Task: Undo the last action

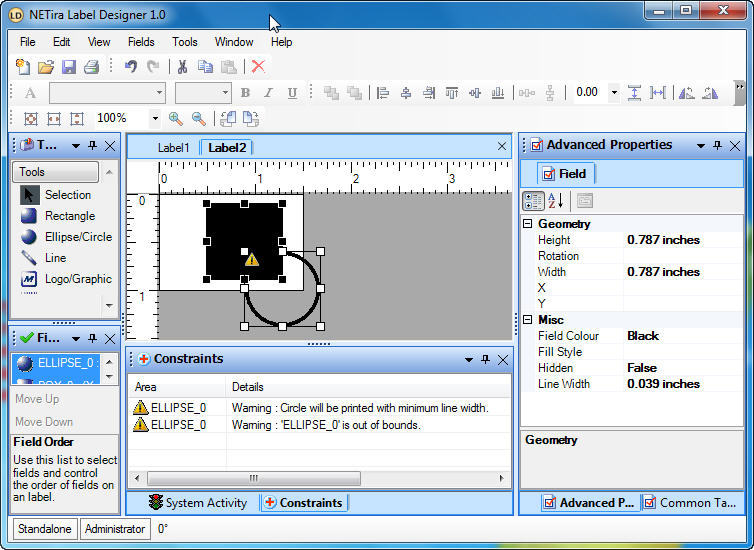Action: tap(131, 67)
